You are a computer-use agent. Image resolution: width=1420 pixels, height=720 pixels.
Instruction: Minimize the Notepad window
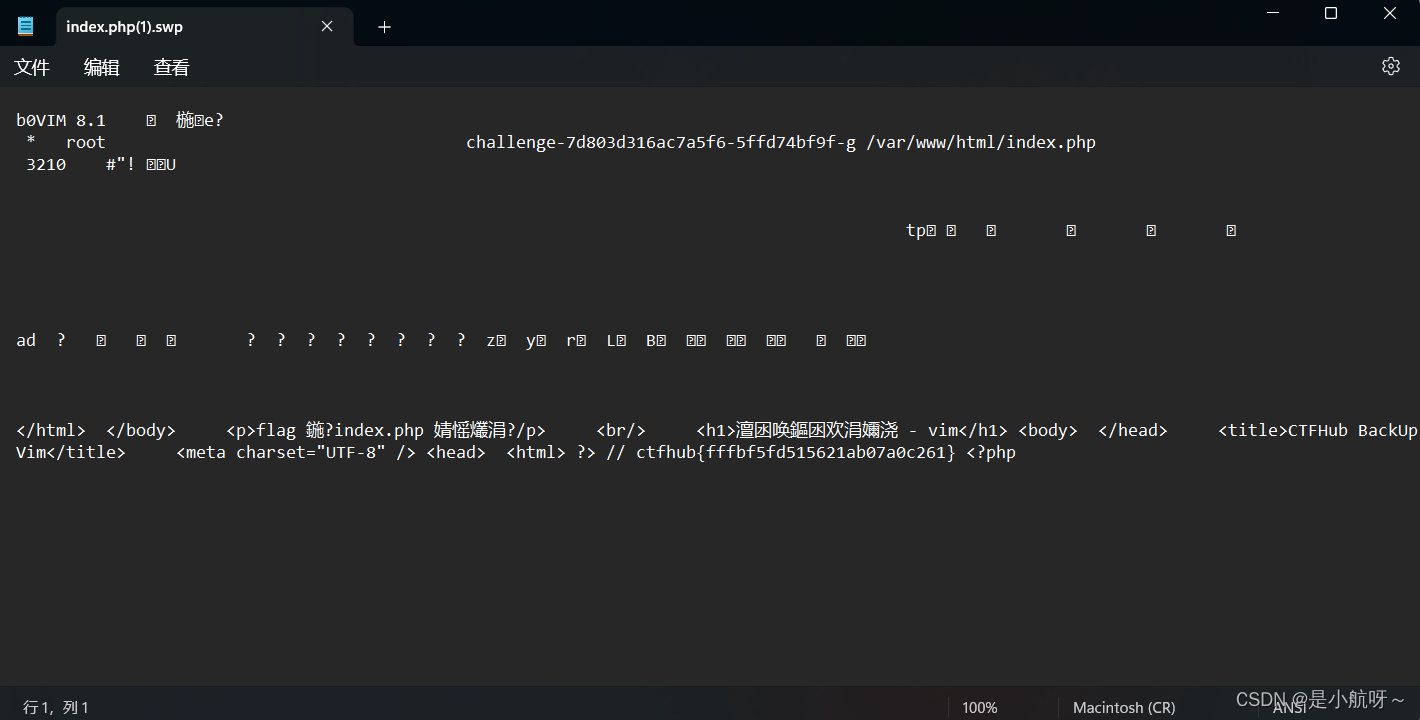click(x=1272, y=13)
